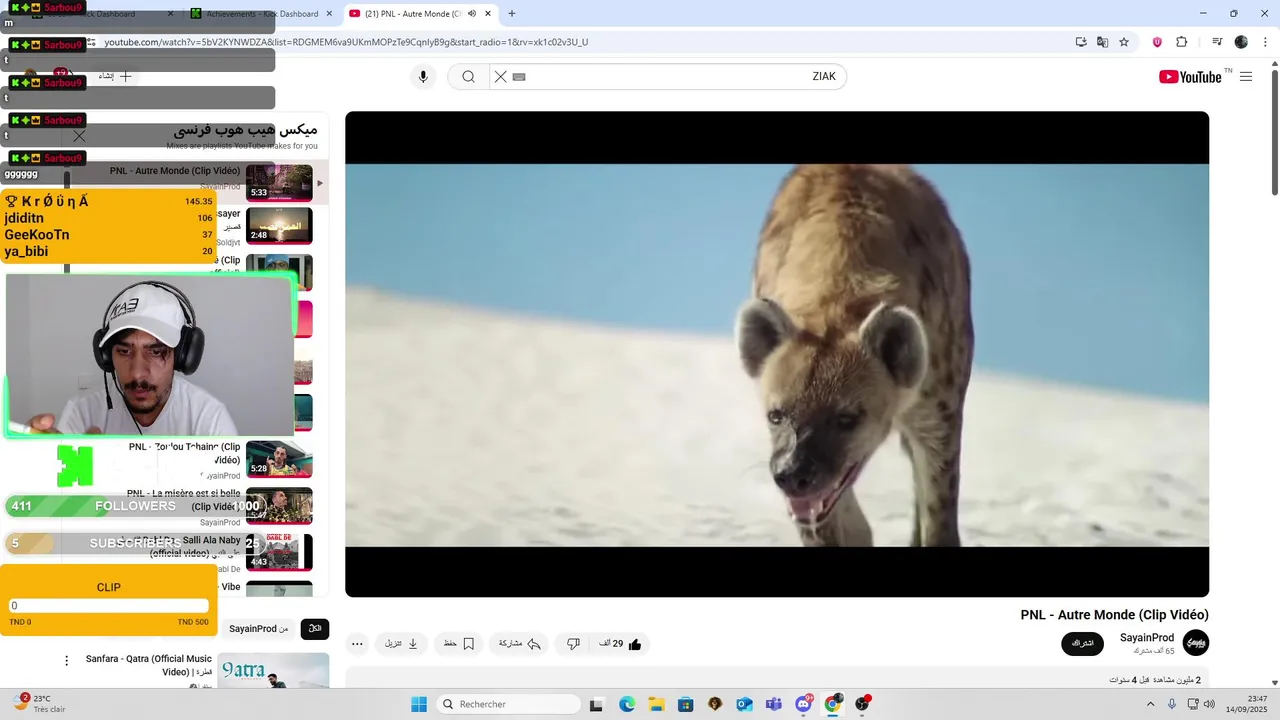Open Task View from taskbar

pos(597,704)
